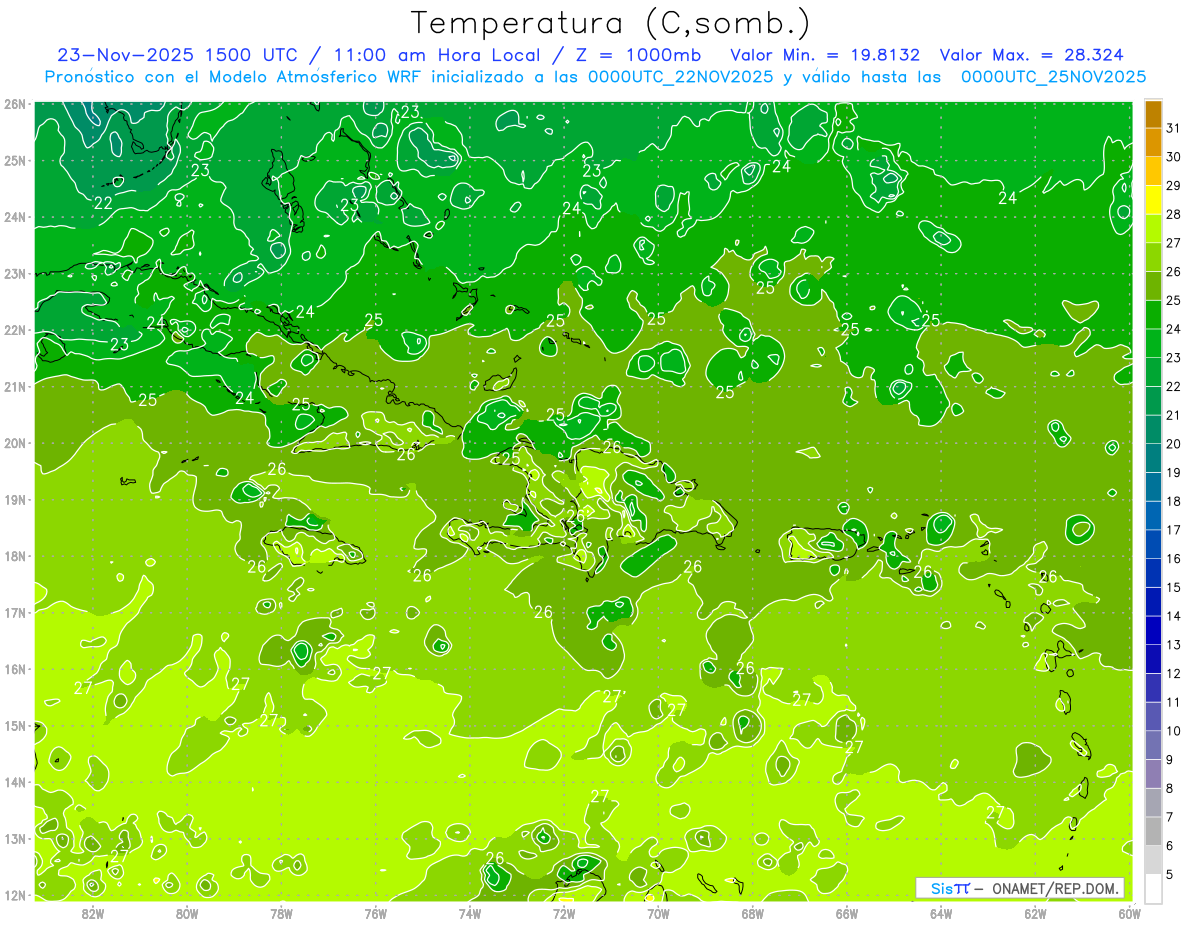Click the gray legend swatch between 6 and 7
Screen dimensions: 1200x927
tap(1153, 831)
